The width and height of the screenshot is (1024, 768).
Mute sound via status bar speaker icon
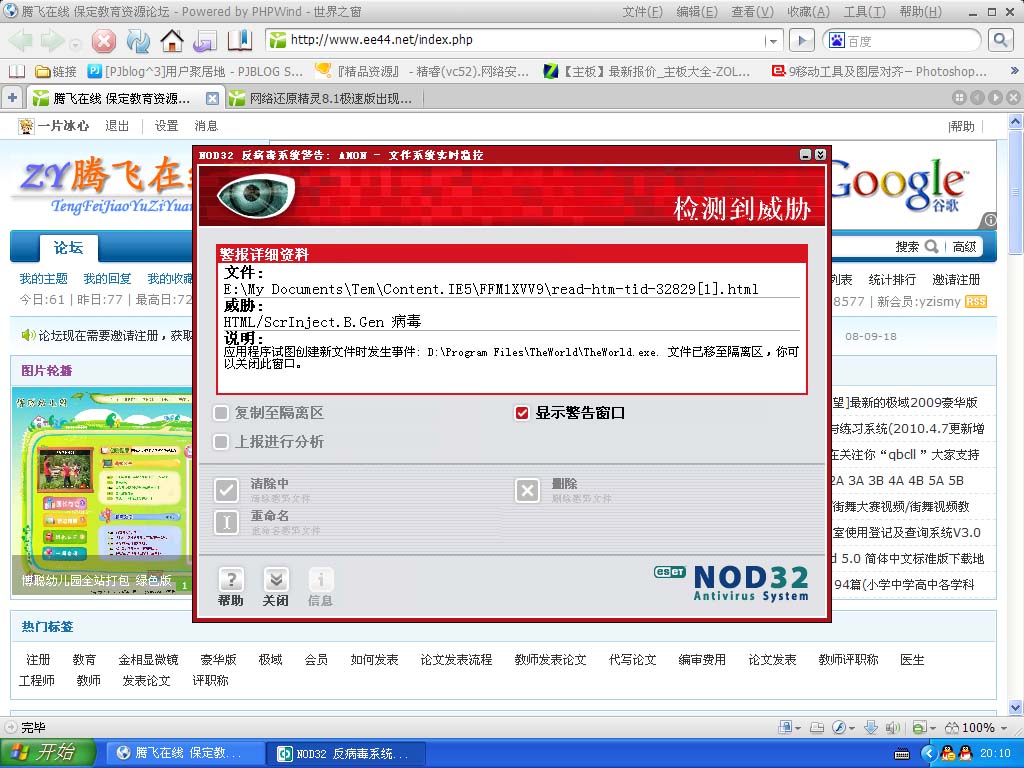pyautogui.click(x=893, y=728)
